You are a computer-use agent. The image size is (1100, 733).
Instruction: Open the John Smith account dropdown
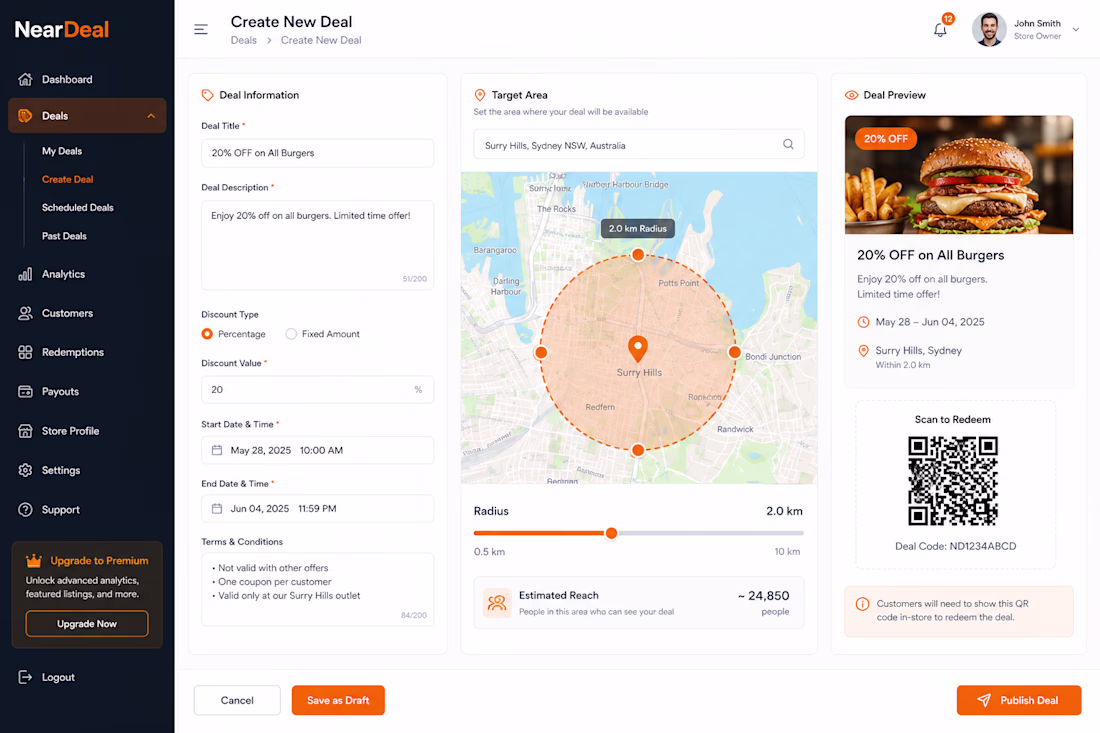1075,29
